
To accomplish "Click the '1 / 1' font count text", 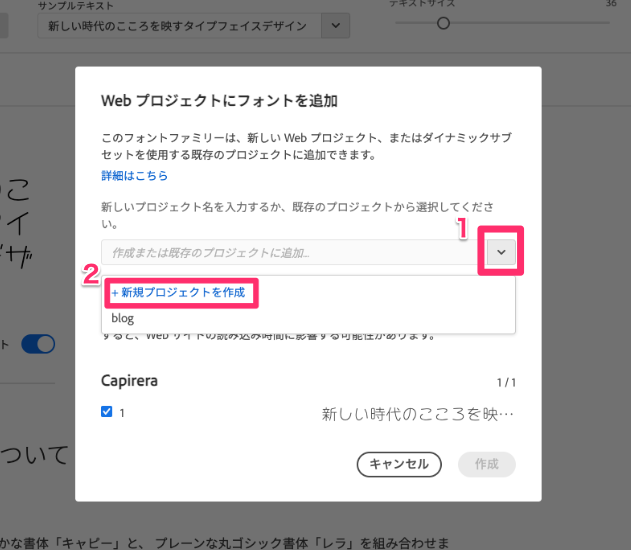I will 506,382.
